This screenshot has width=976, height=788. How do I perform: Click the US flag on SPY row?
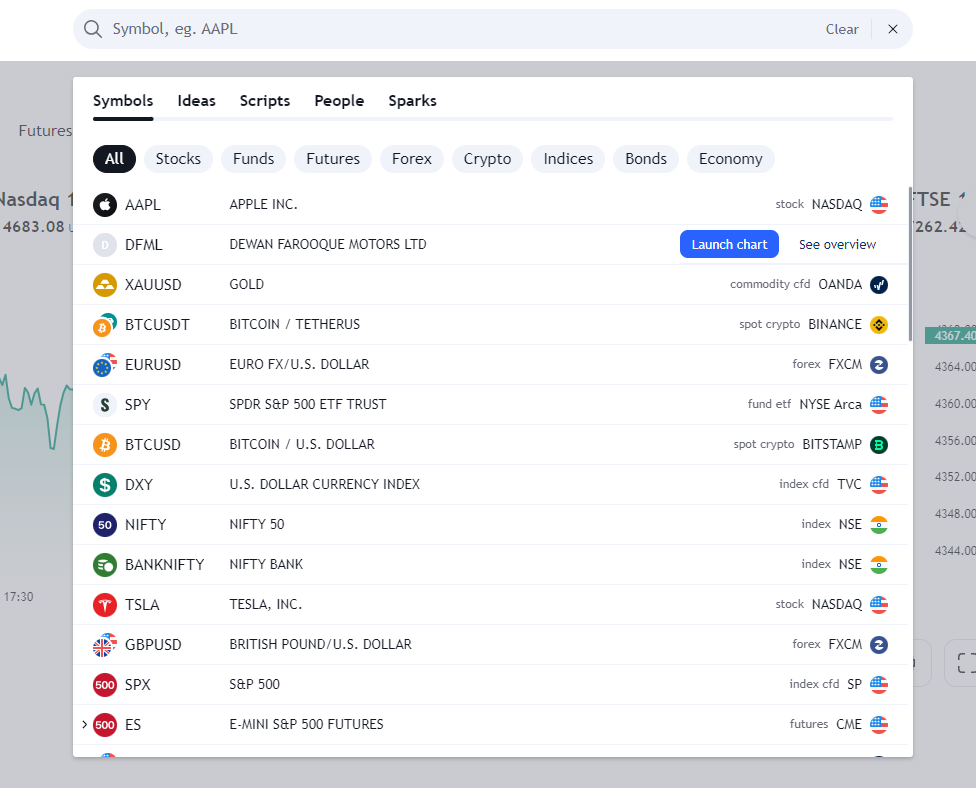pyautogui.click(x=879, y=405)
